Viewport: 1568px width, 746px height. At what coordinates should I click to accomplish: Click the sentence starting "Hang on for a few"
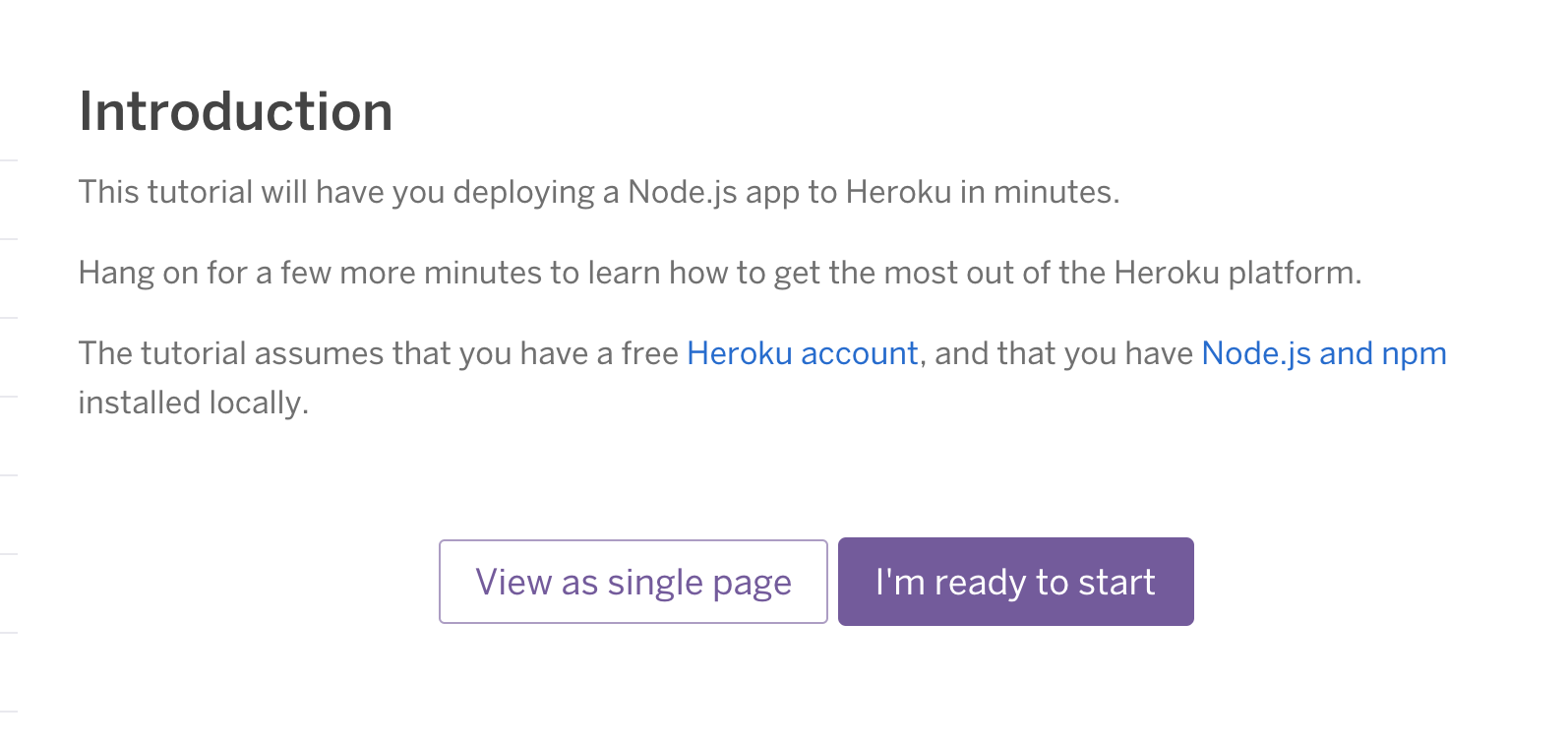(x=720, y=273)
